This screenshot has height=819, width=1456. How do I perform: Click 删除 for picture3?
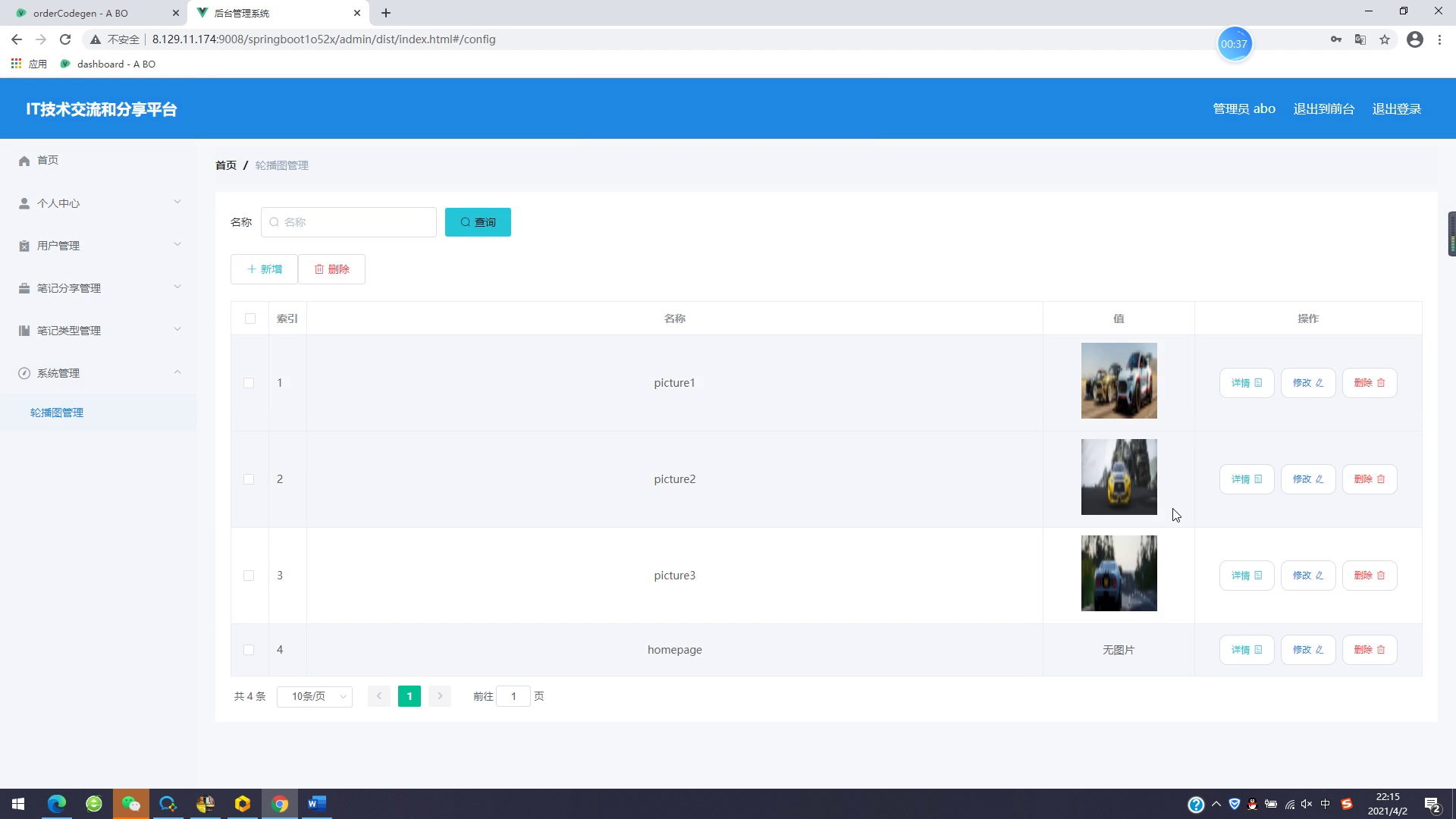tap(1370, 576)
